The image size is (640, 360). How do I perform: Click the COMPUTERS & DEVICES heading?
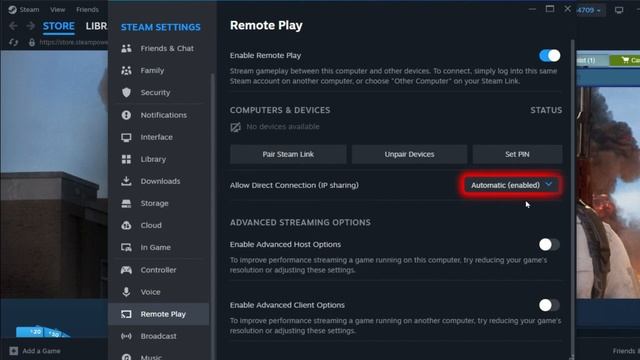tap(280, 110)
